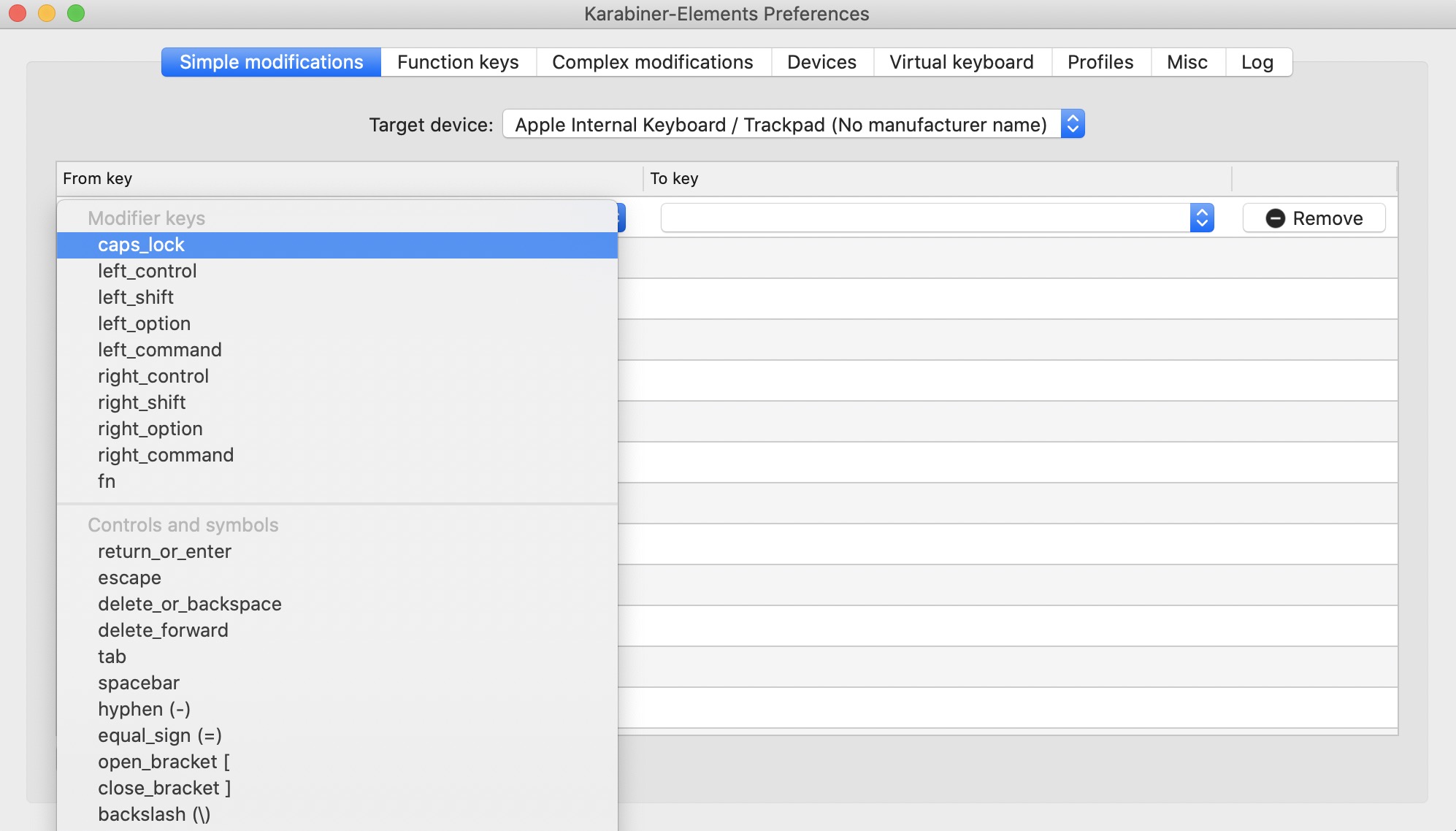Open the Target device dropdown arrows

[x=1072, y=124]
